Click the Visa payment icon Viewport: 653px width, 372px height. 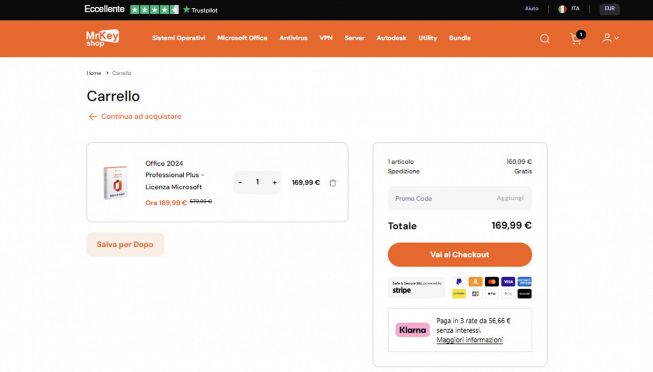(x=508, y=282)
